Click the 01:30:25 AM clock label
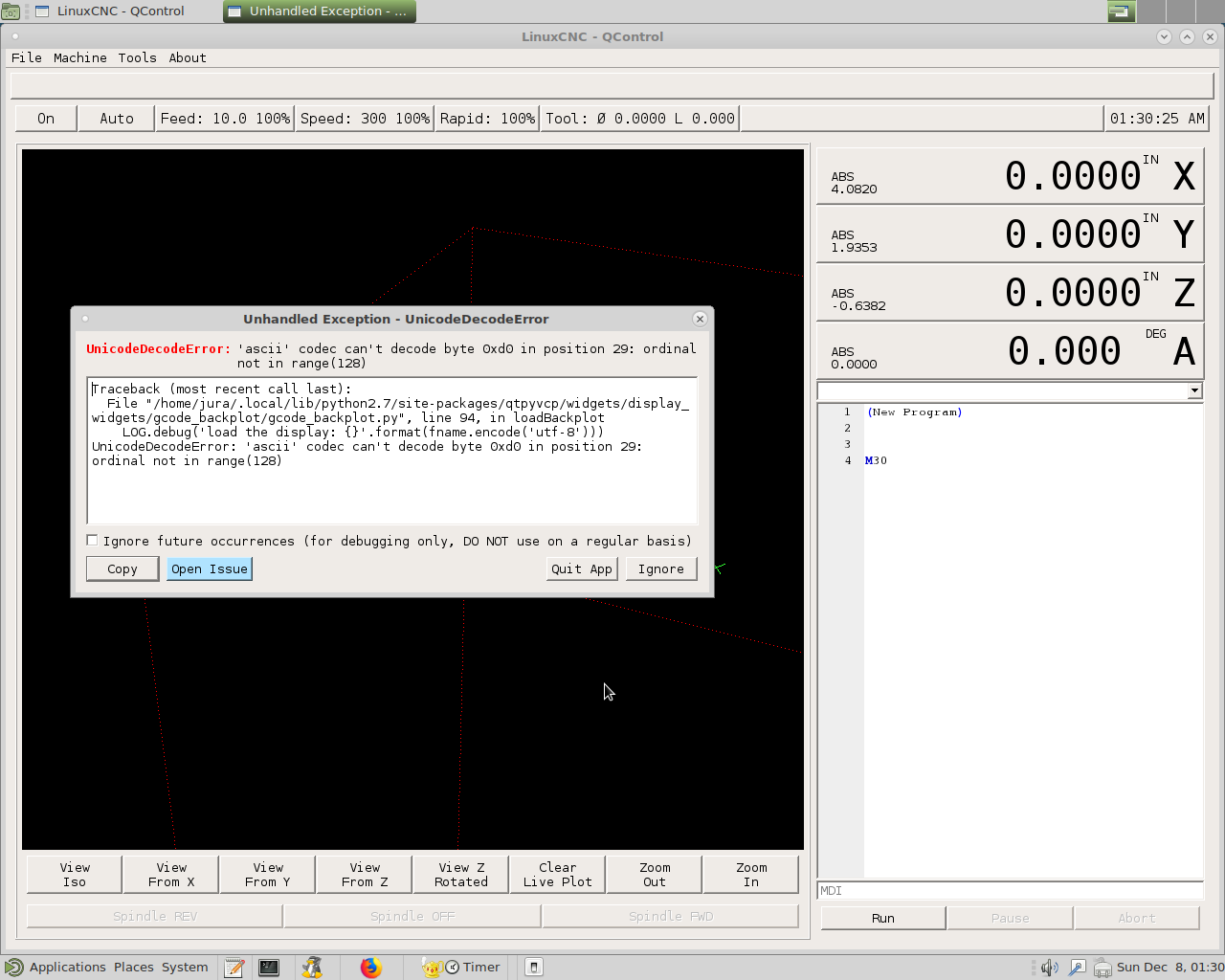This screenshot has width=1225, height=980. [1157, 119]
